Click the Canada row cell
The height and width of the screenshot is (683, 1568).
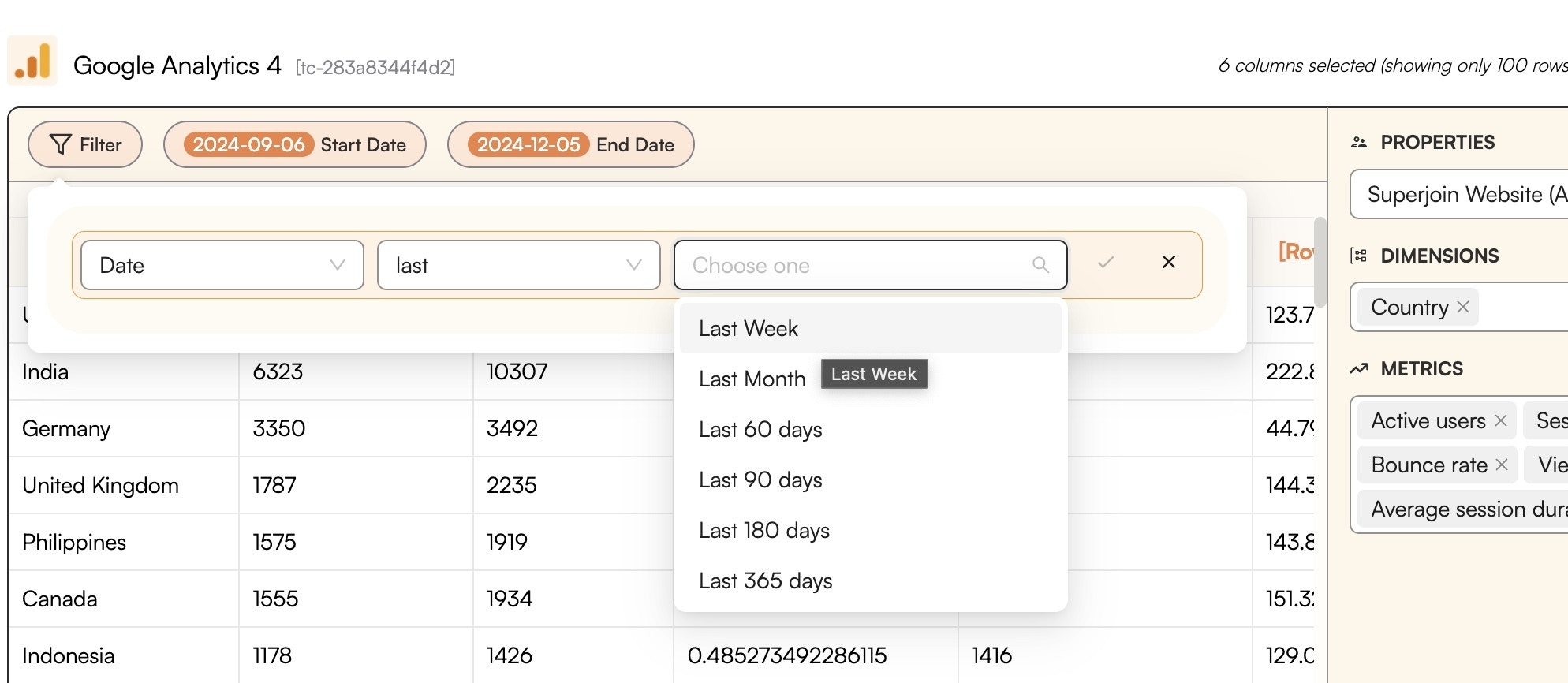tap(125, 599)
